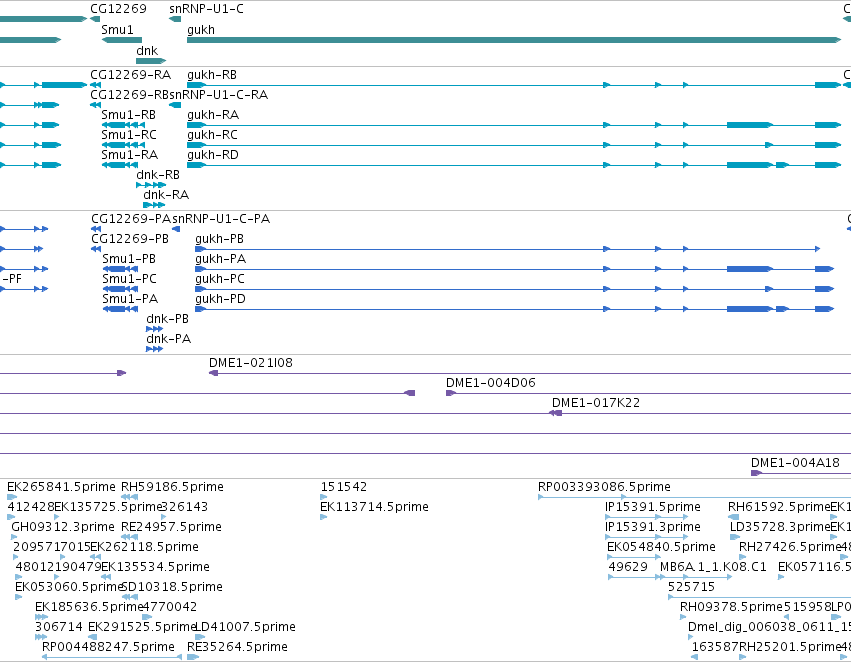Select the gukh-RB transcript line
851x662 pixels.
tap(514, 85)
